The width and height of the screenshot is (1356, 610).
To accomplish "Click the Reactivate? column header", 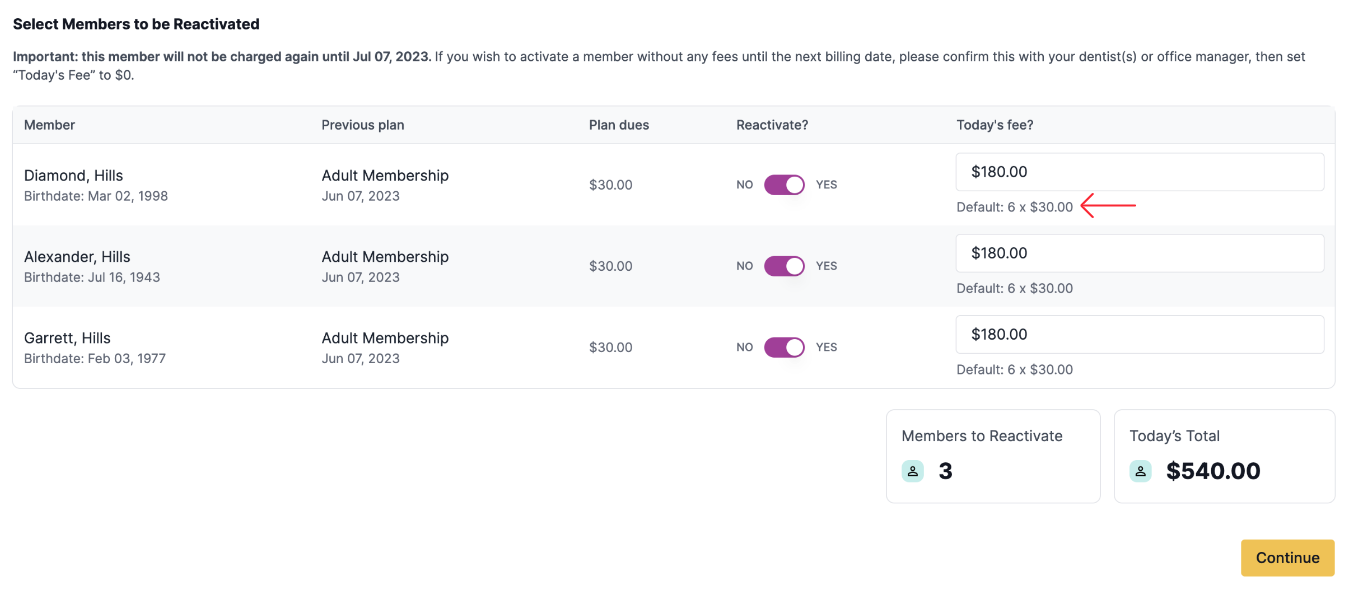I will click(x=772, y=125).
